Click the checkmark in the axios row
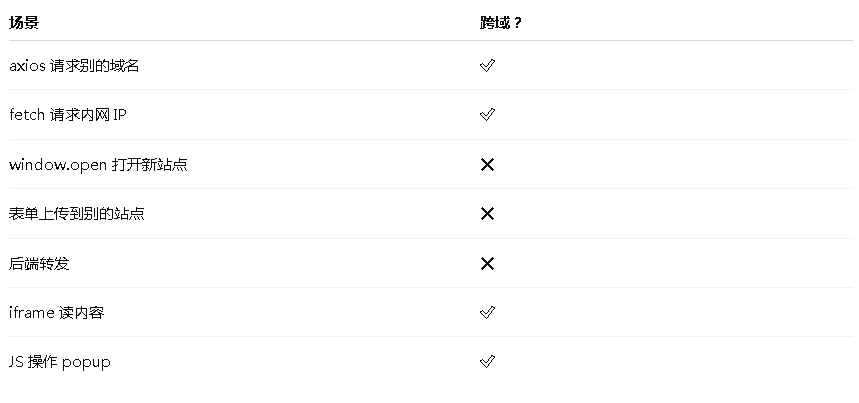The width and height of the screenshot is (859, 403). point(487,66)
